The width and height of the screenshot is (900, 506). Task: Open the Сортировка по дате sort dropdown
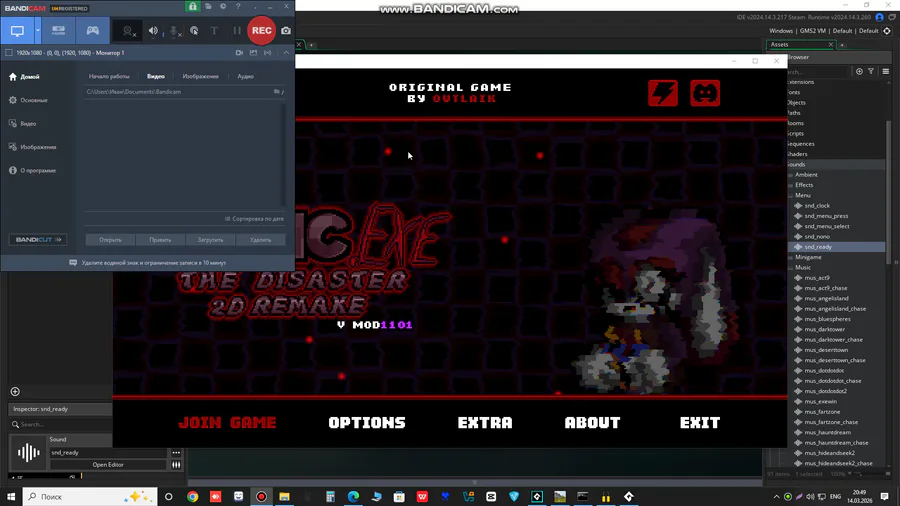click(x=254, y=219)
